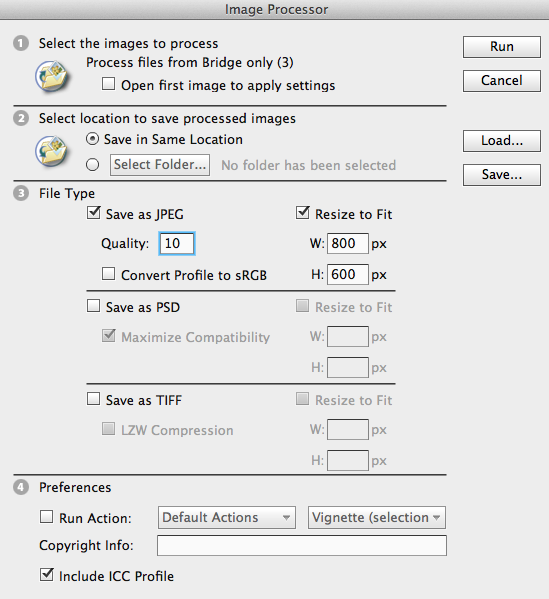Click the Run button
Screen dimensions: 549x599
(x=502, y=47)
